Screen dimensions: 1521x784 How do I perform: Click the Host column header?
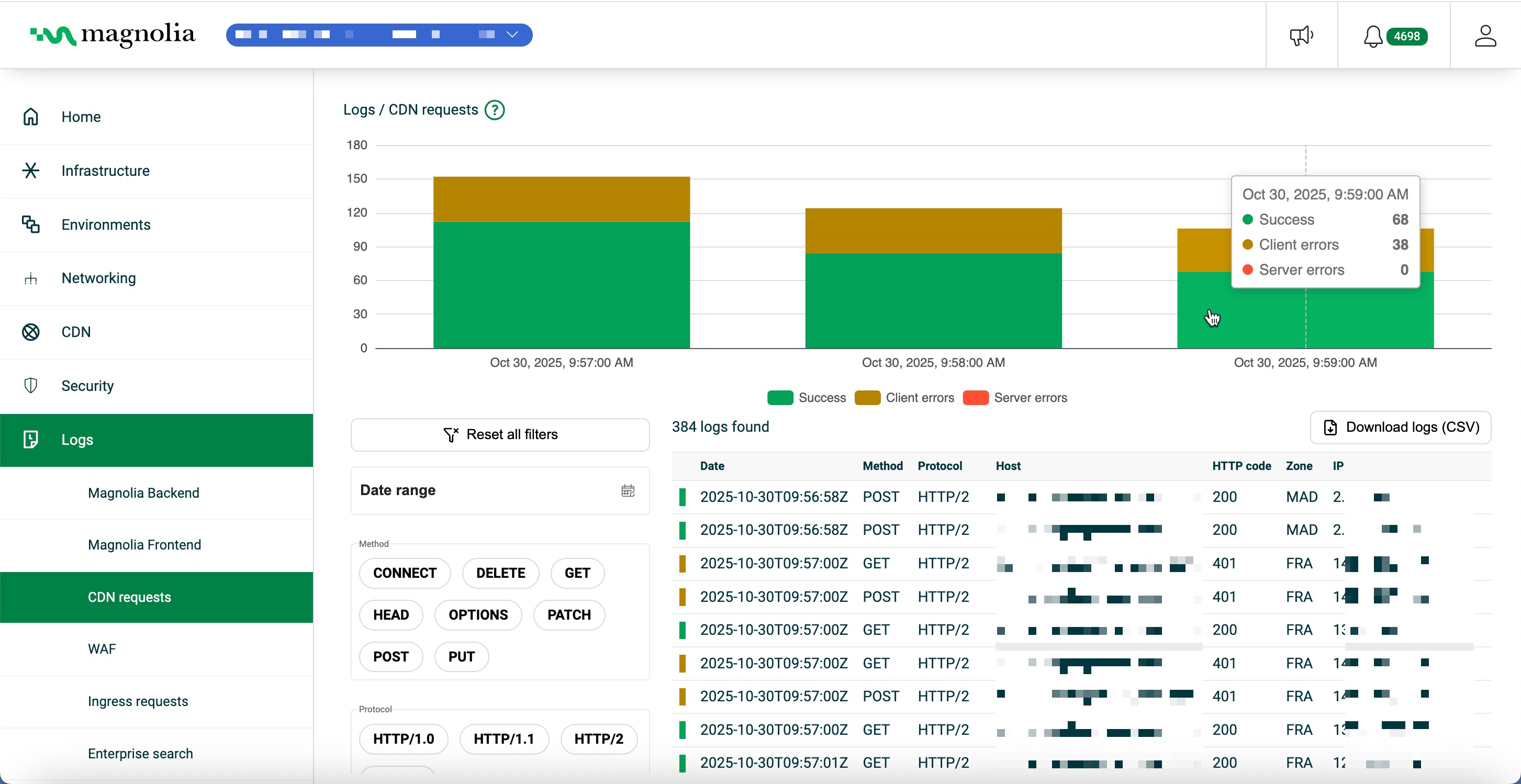coord(1008,466)
